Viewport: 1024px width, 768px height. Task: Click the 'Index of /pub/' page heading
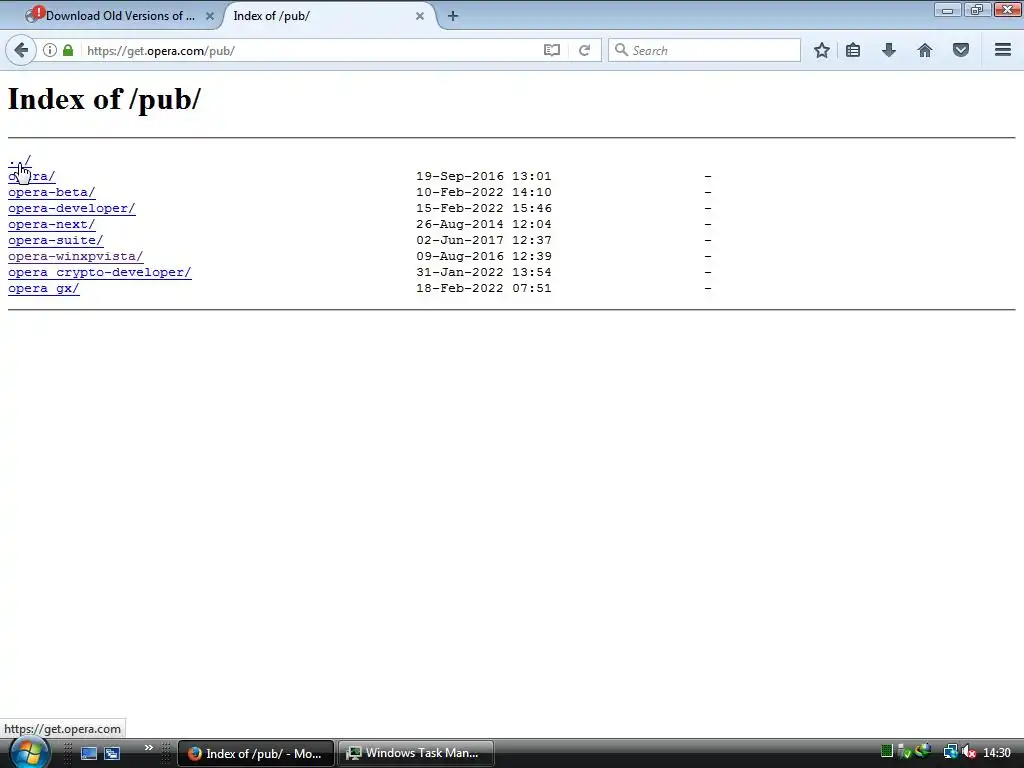tap(104, 100)
